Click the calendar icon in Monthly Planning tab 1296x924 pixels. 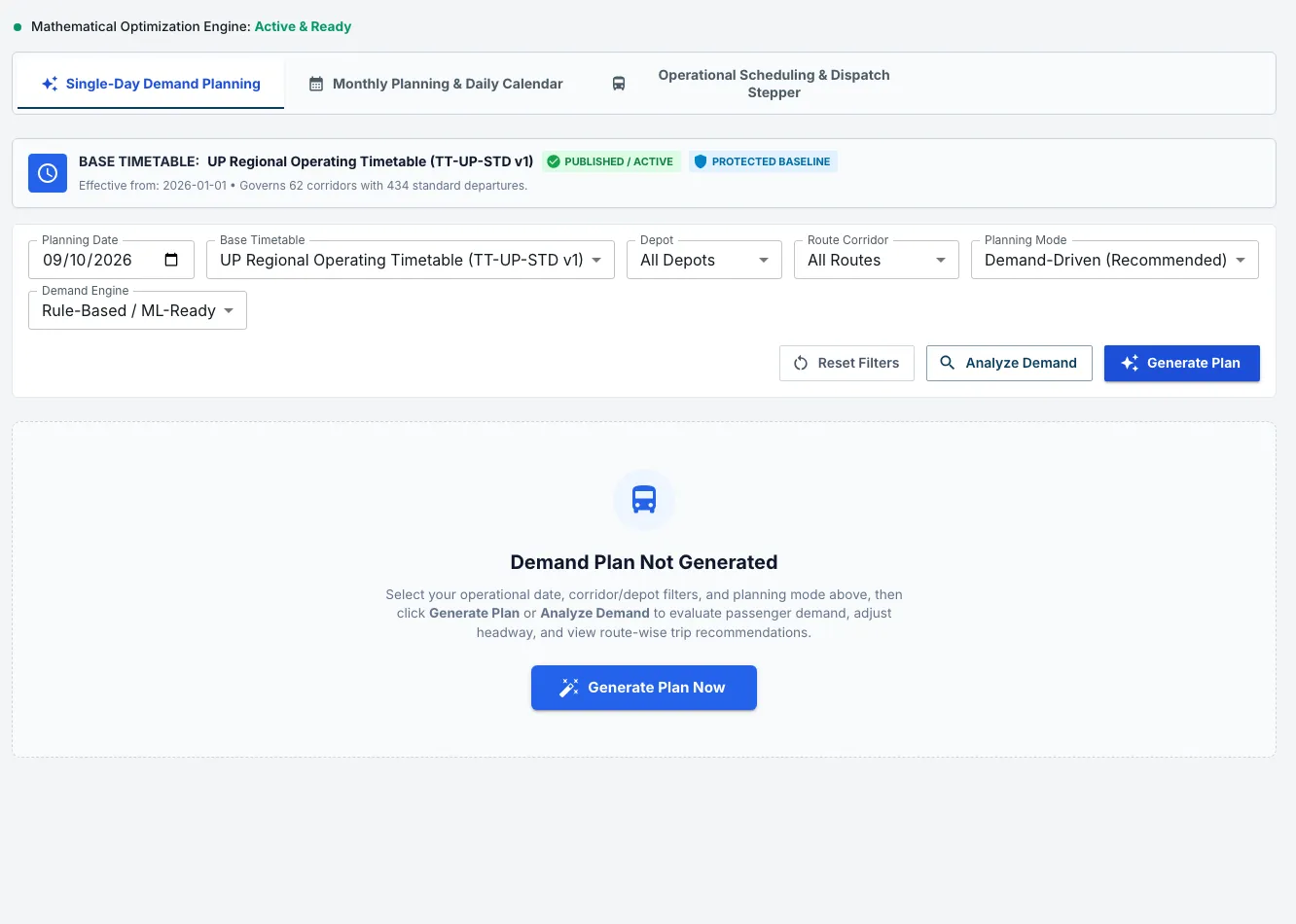click(316, 84)
